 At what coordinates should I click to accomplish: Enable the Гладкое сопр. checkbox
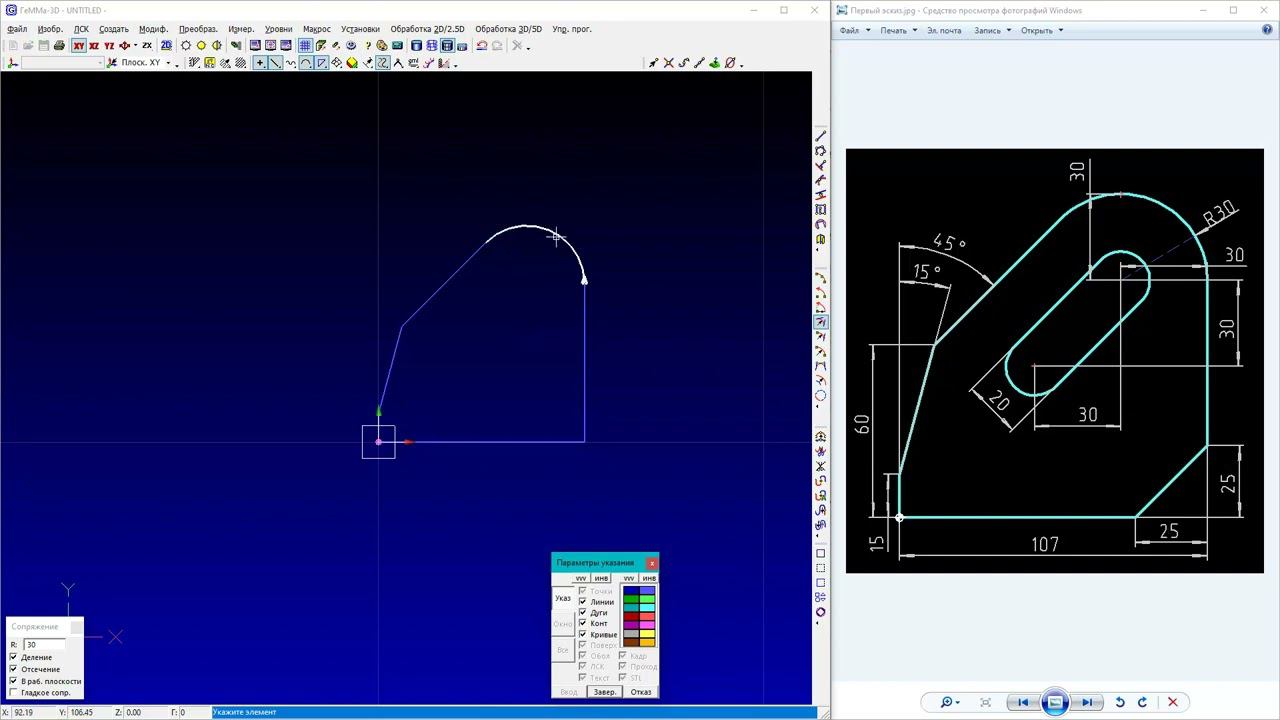pos(14,692)
